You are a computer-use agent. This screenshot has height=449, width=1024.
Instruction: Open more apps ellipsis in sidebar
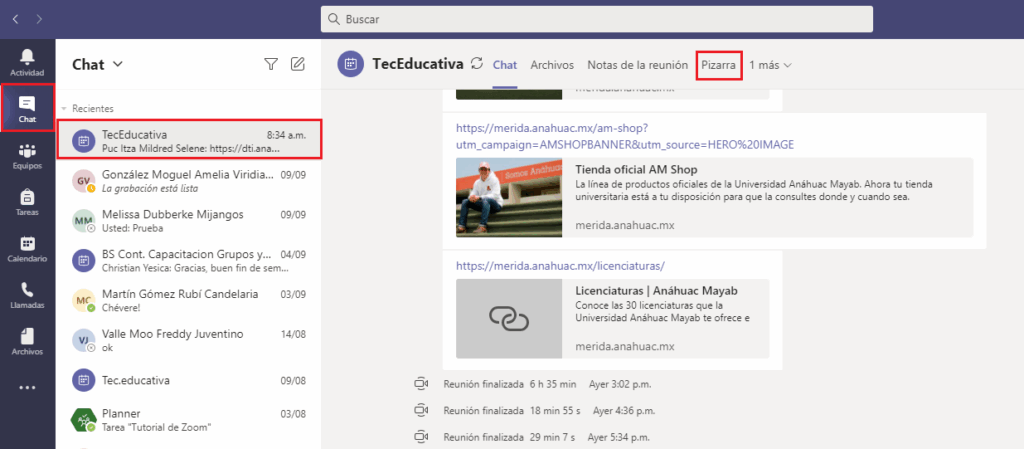(x=27, y=388)
